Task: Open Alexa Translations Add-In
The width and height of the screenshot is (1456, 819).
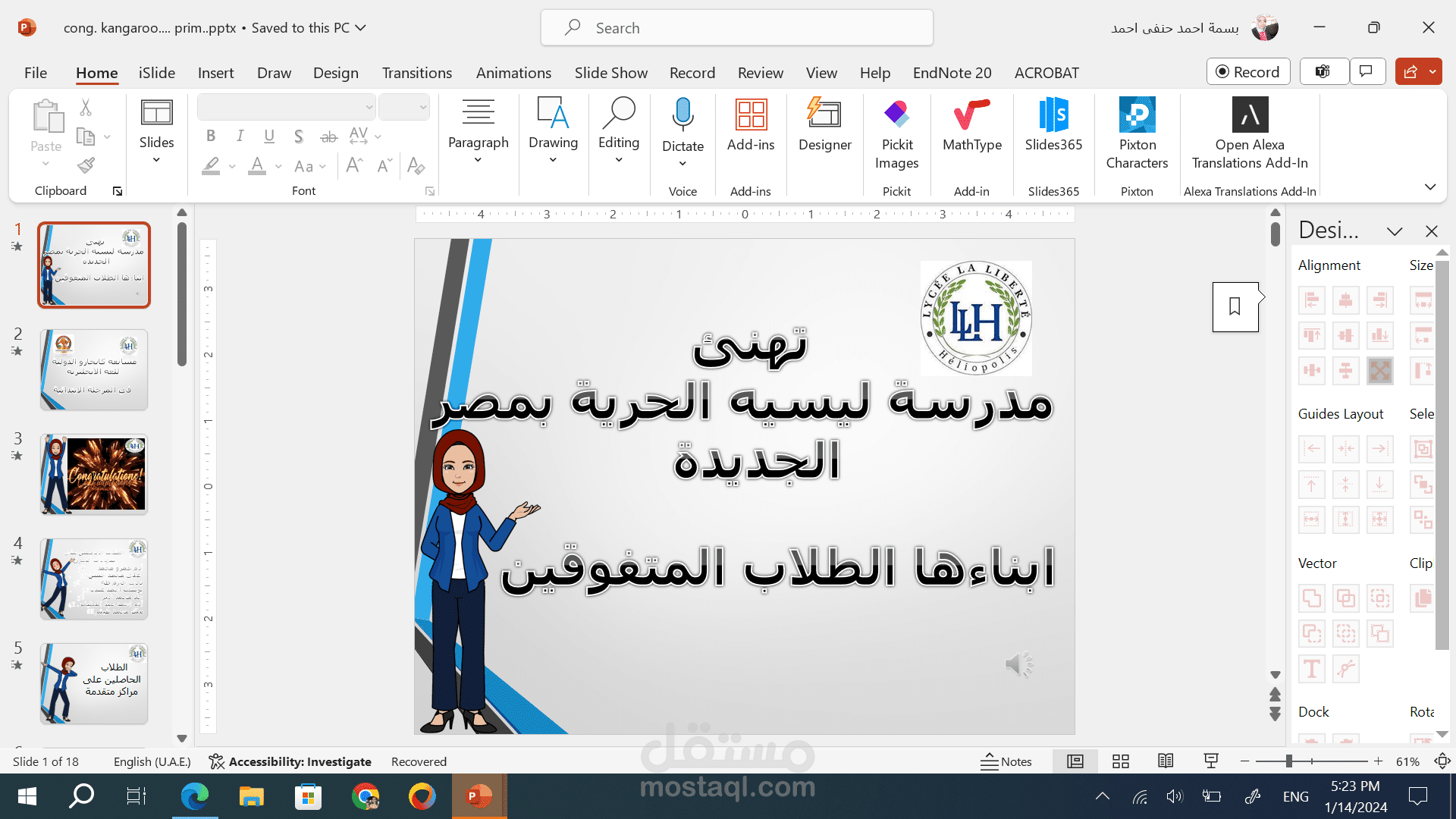Action: pos(1250,134)
